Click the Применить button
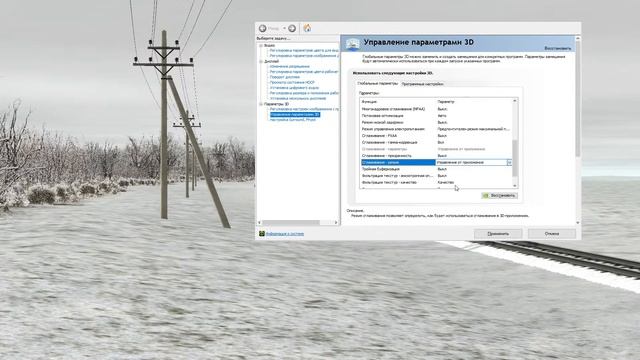The width and height of the screenshot is (640, 360). click(x=498, y=233)
